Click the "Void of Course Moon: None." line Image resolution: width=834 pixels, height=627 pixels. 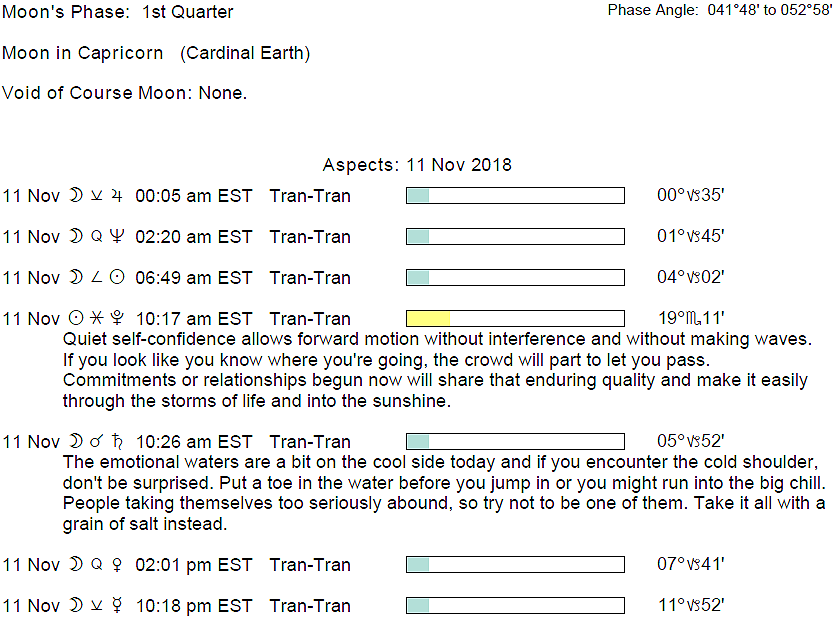[125, 93]
